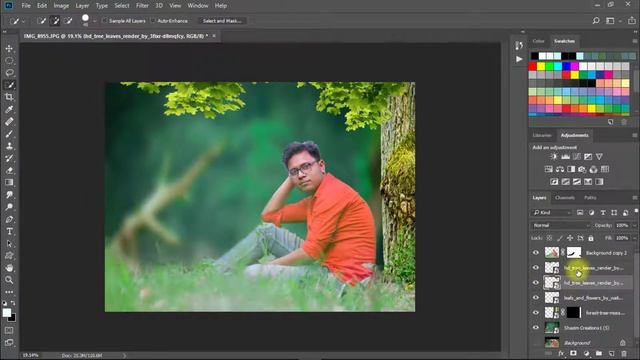
Task: Select the Clone Stamp tool
Action: click(x=9, y=146)
